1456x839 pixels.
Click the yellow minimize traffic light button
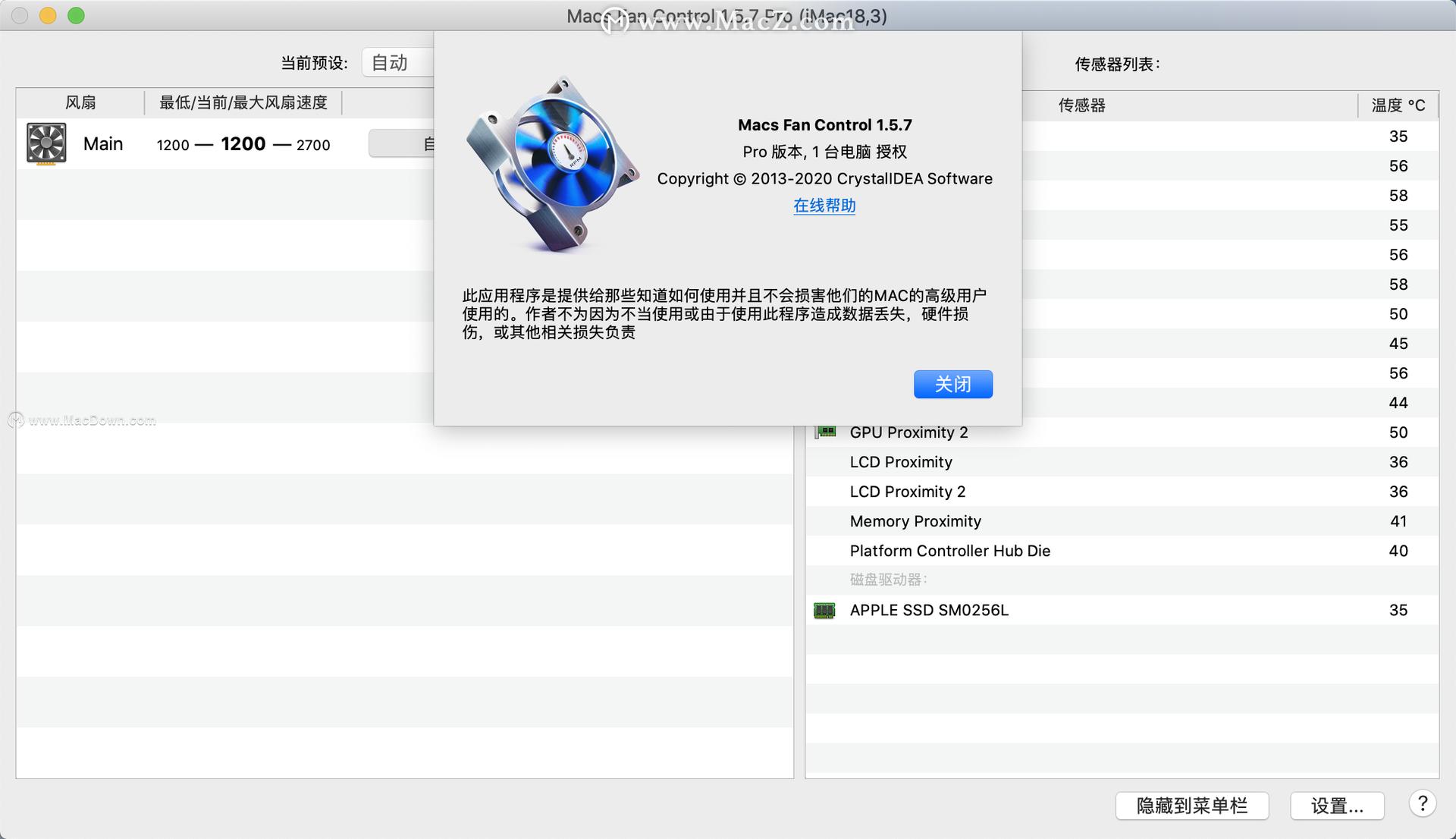[47, 14]
